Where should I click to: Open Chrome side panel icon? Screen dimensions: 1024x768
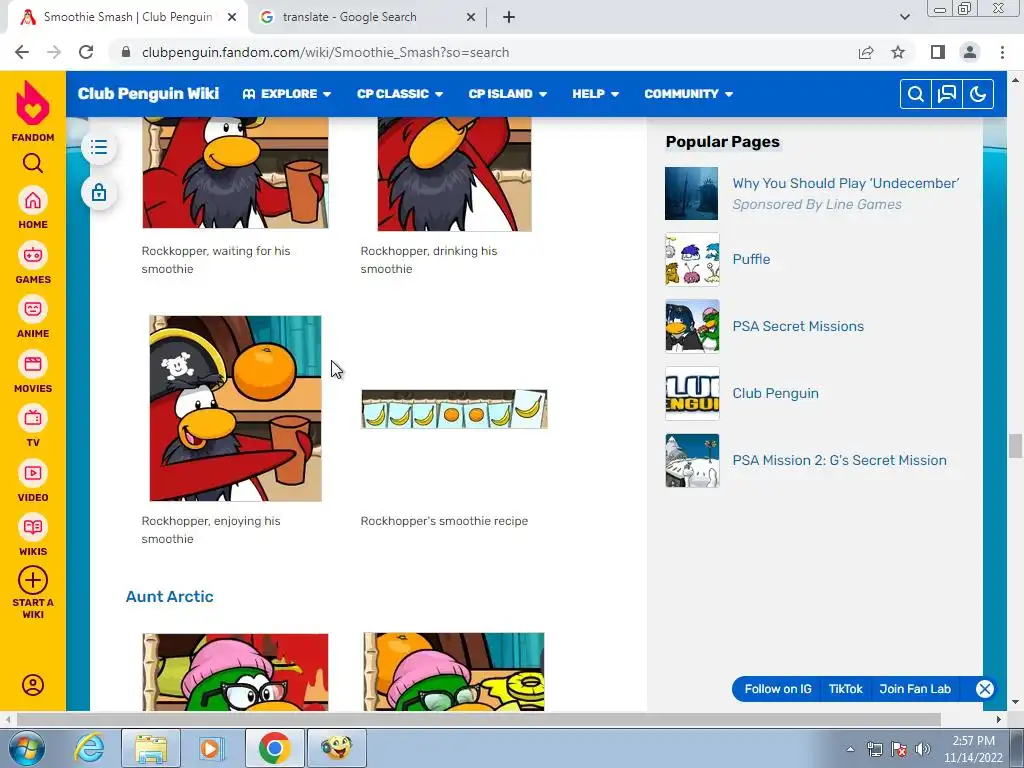pos(938,52)
